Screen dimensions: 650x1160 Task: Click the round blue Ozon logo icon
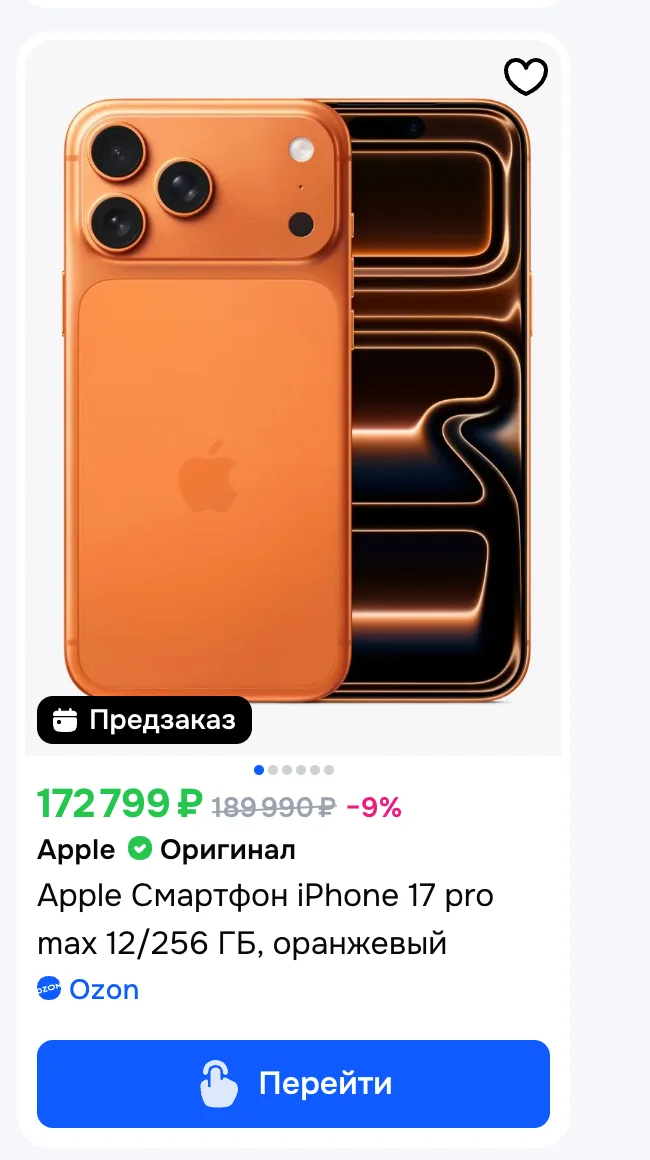click(49, 988)
